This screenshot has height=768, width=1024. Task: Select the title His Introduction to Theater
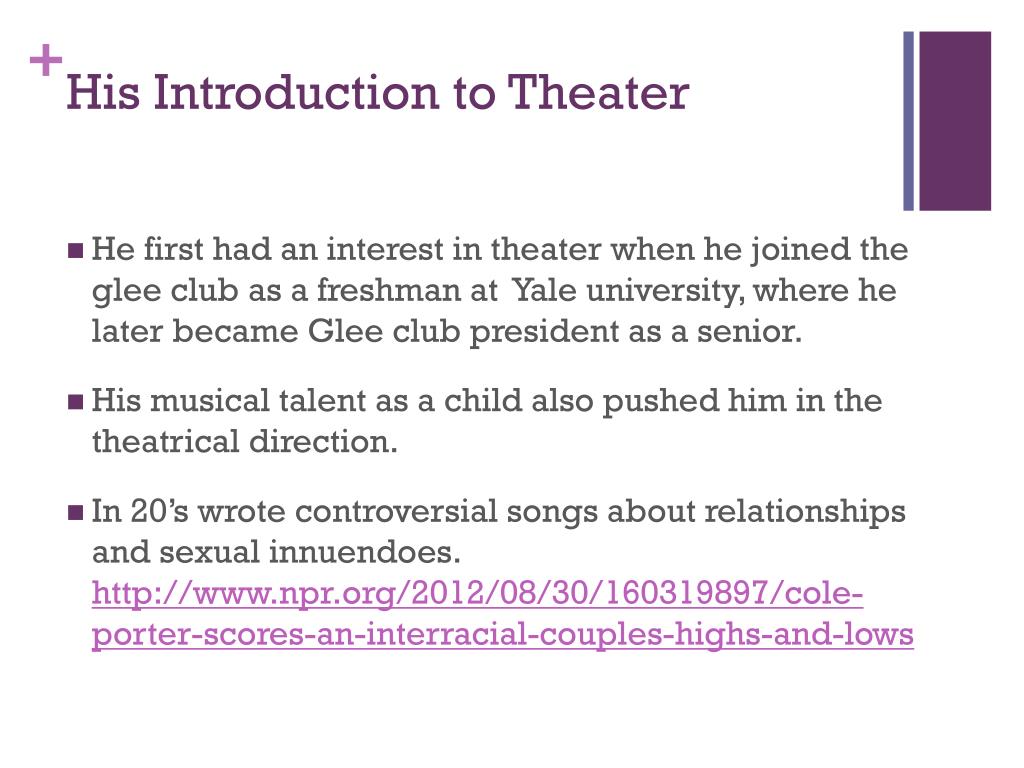click(377, 93)
